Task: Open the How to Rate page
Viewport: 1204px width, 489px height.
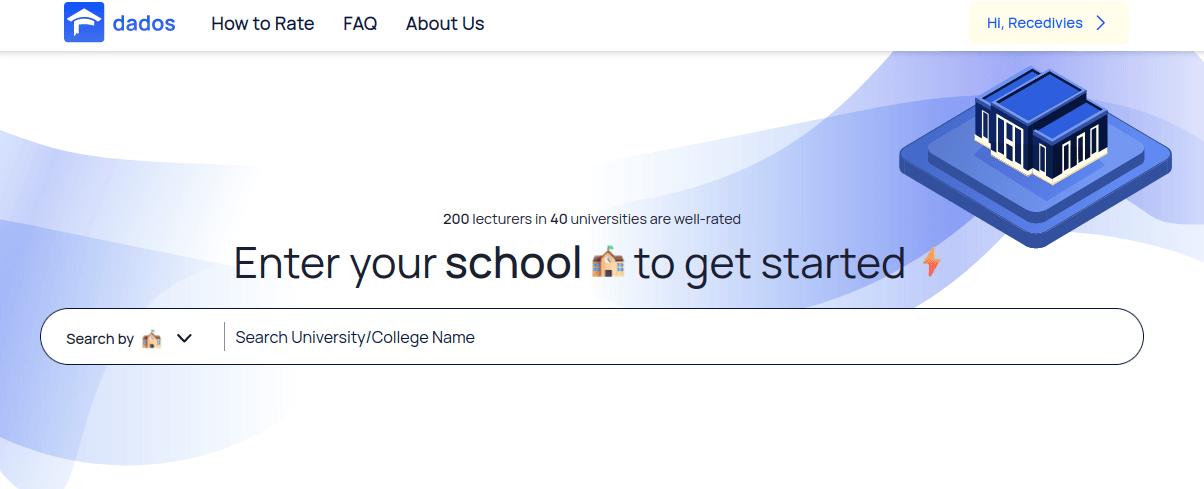Action: [263, 23]
